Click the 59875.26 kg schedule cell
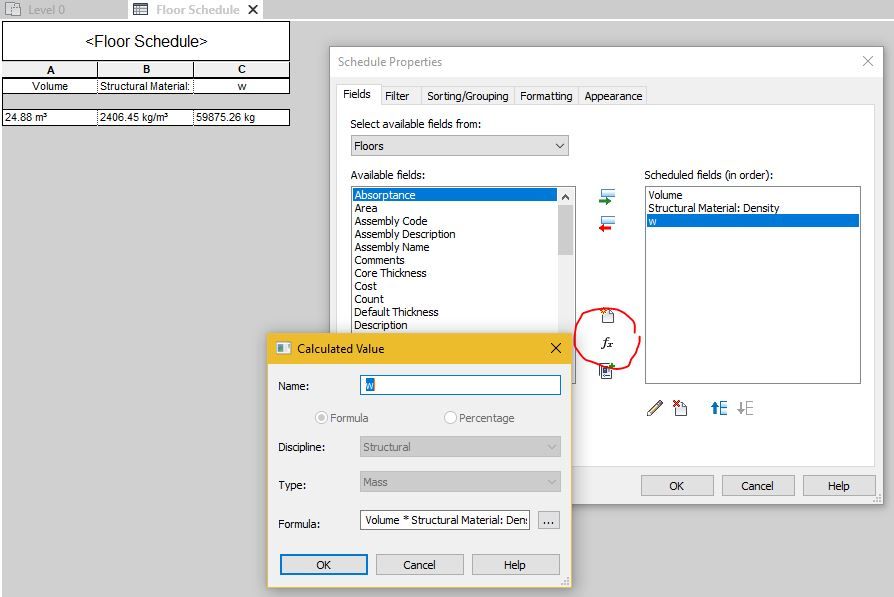 [x=242, y=117]
